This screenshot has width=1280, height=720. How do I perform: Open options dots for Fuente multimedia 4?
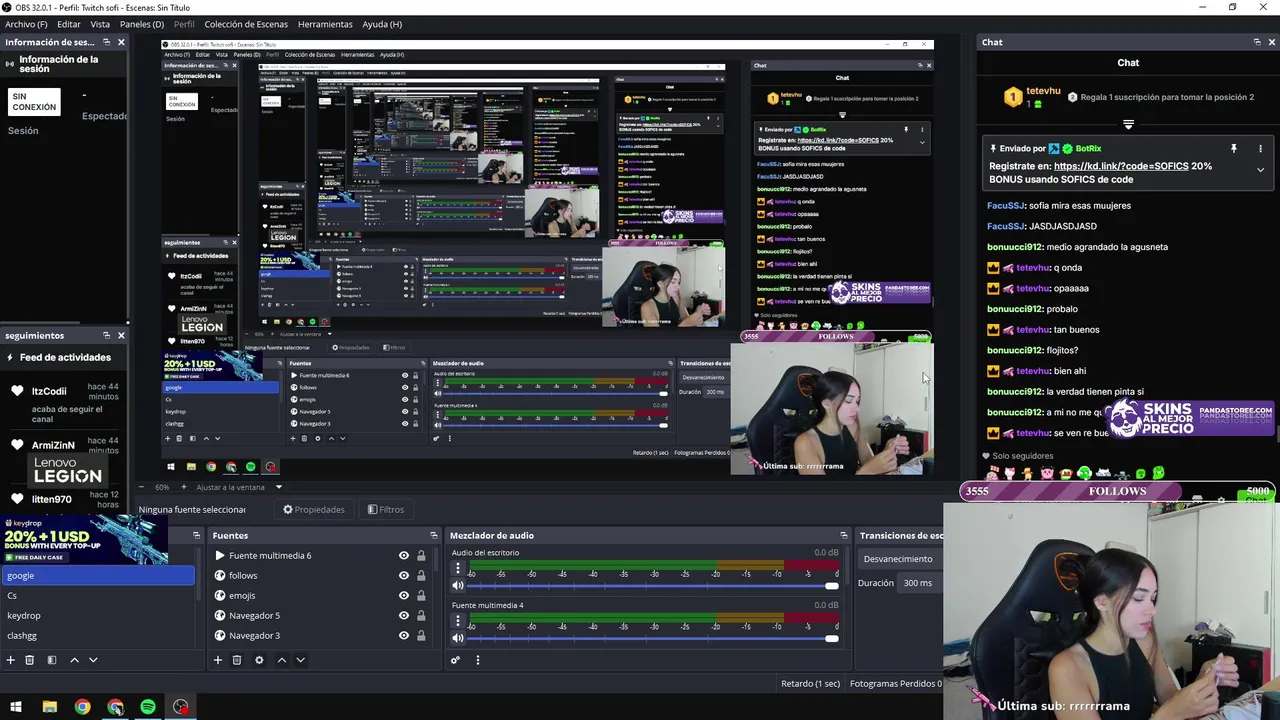[x=458, y=620]
